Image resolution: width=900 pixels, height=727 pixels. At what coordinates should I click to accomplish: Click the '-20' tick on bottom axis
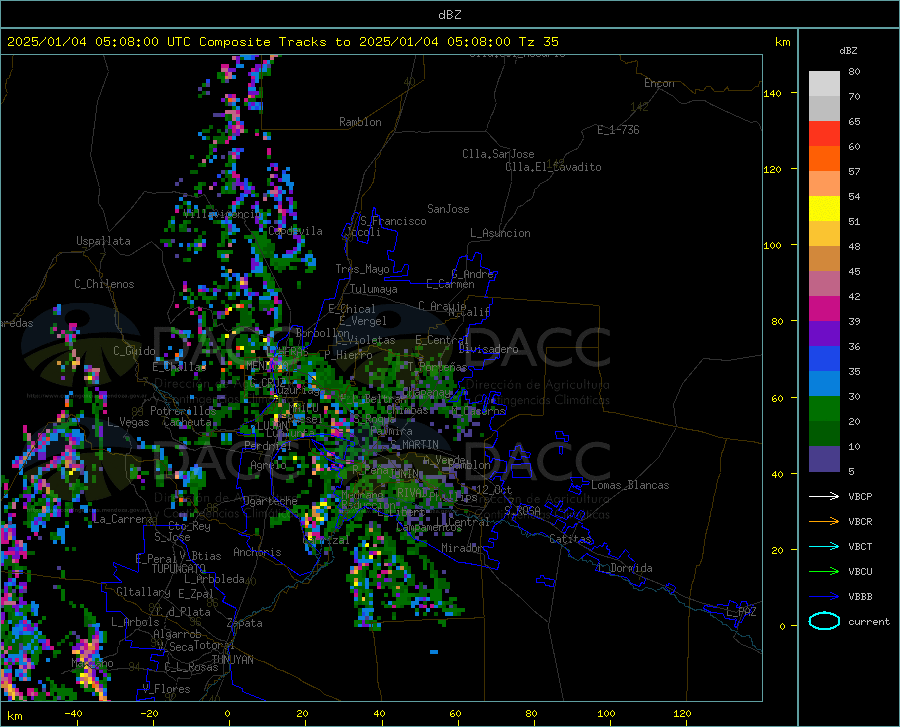click(x=149, y=714)
